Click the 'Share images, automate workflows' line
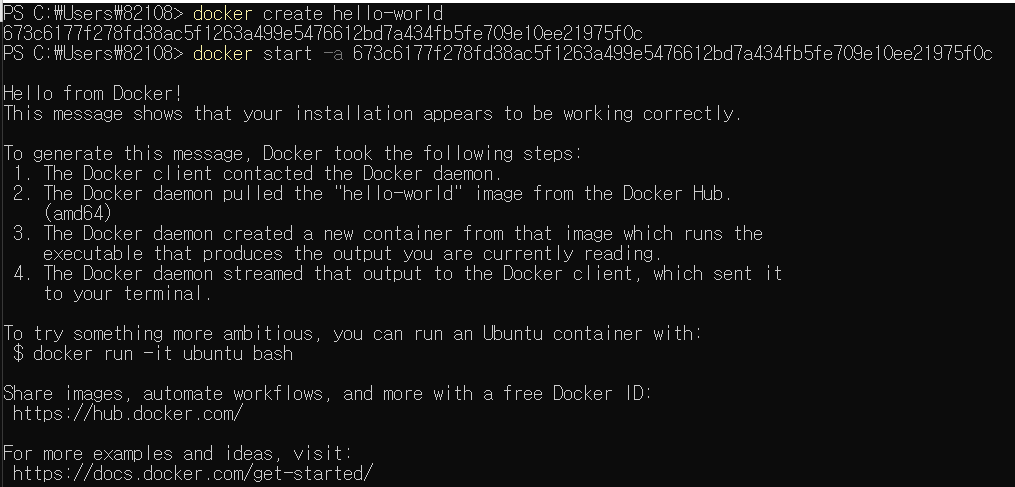This screenshot has width=1015, height=487. pyautogui.click(x=328, y=393)
